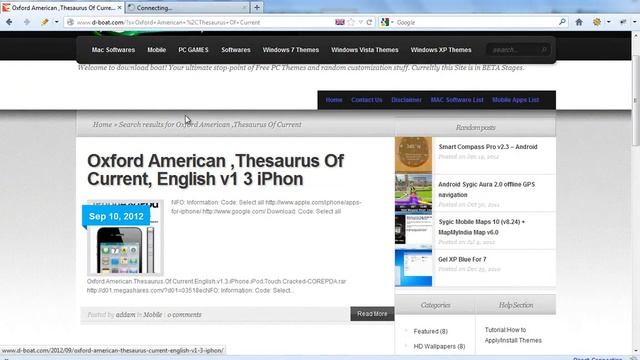
Task: Close the Oxford American Thesaurus tab
Action: [x=120, y=8]
